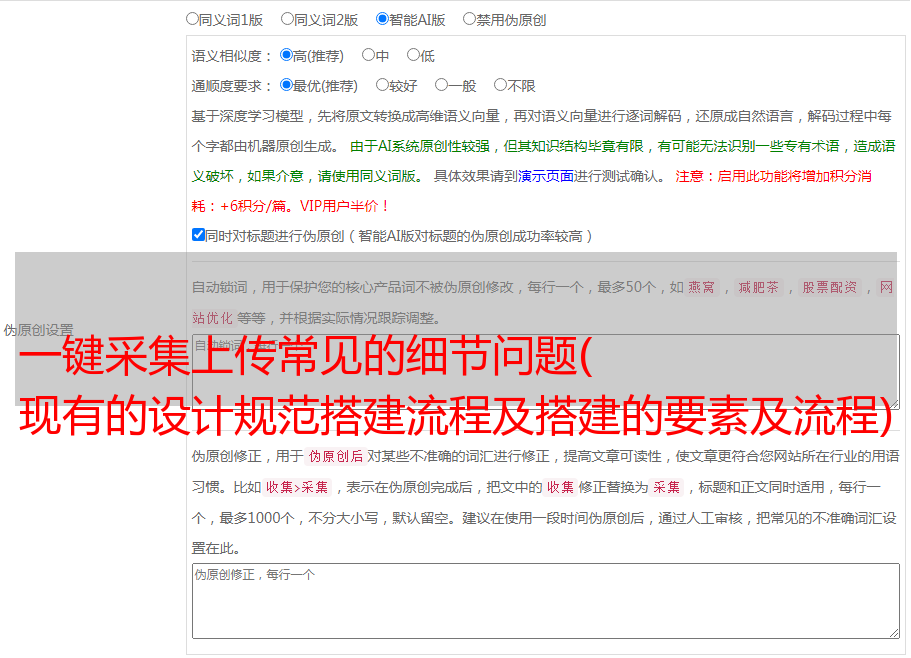The height and width of the screenshot is (658, 911).
Task: Click the 股票配资 example keyword
Action: [830, 287]
